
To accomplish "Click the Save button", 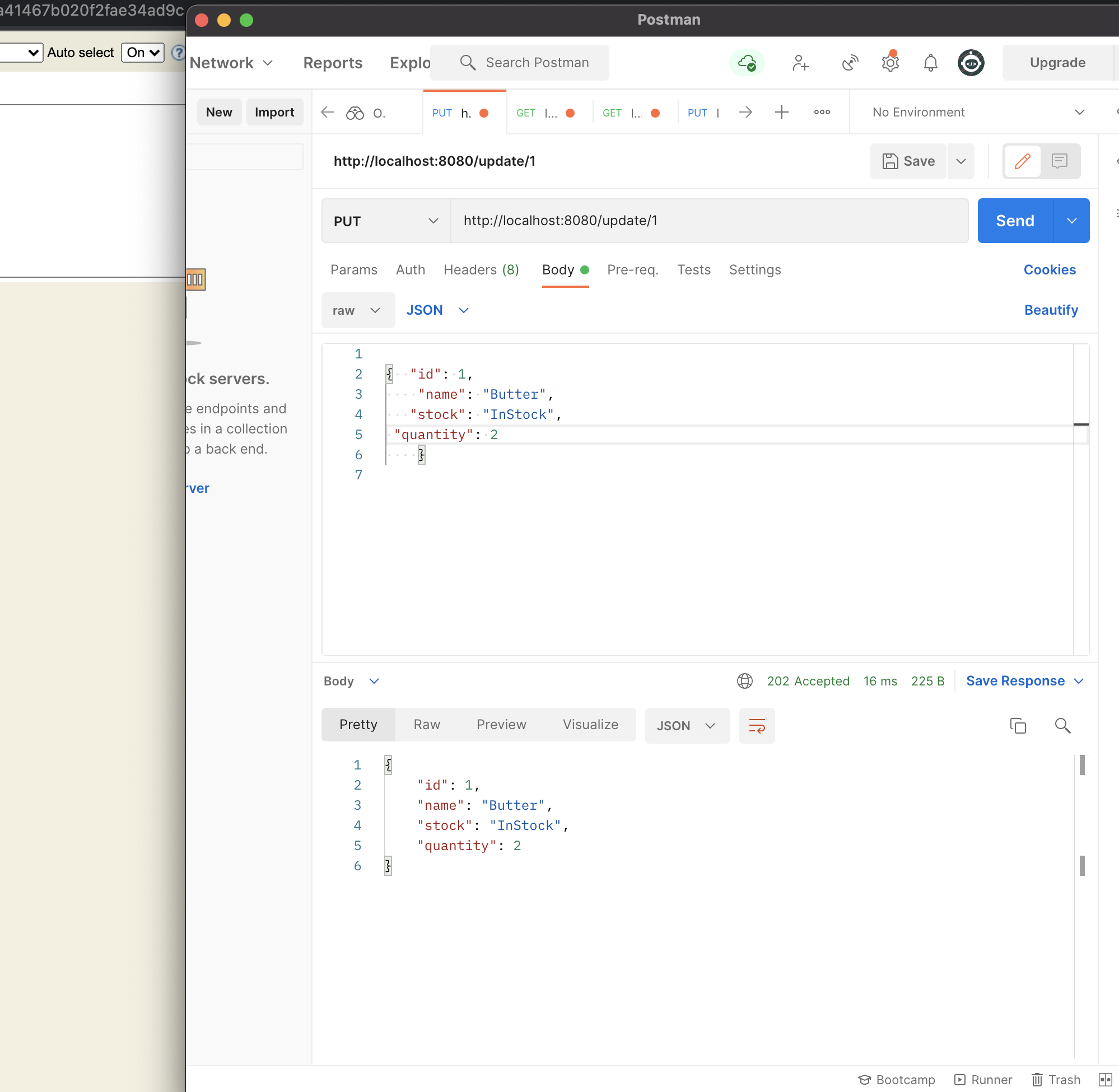I will point(908,161).
